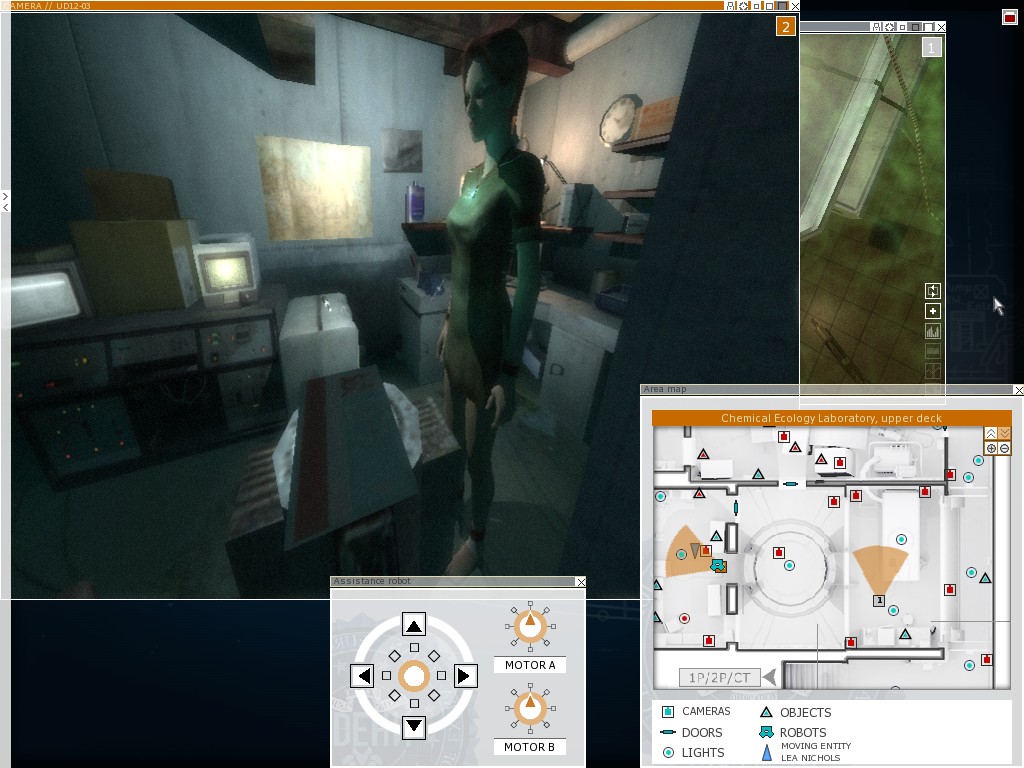Set camera 1 window to small size
The height and width of the screenshot is (768, 1024).
click(903, 27)
